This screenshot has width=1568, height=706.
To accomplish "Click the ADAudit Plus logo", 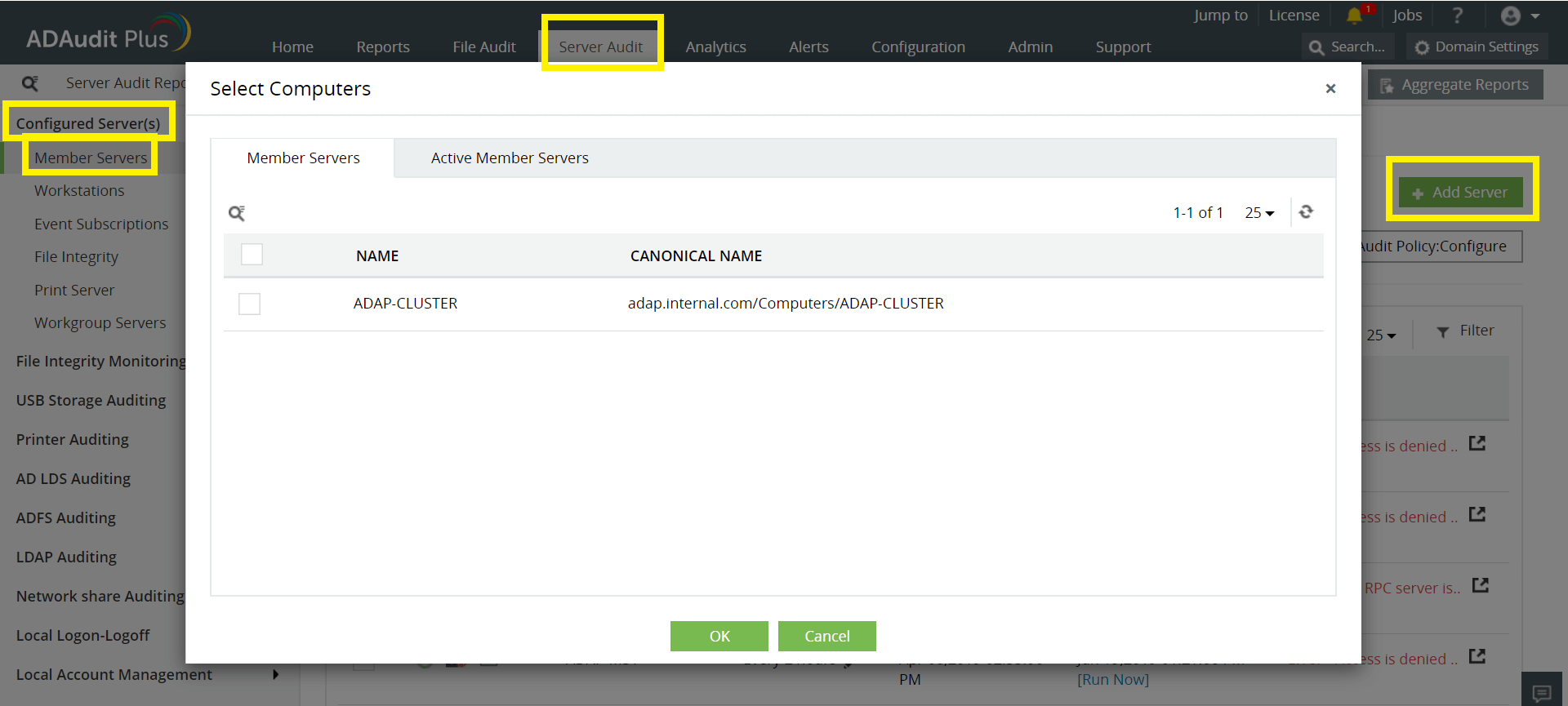I will click(x=108, y=34).
